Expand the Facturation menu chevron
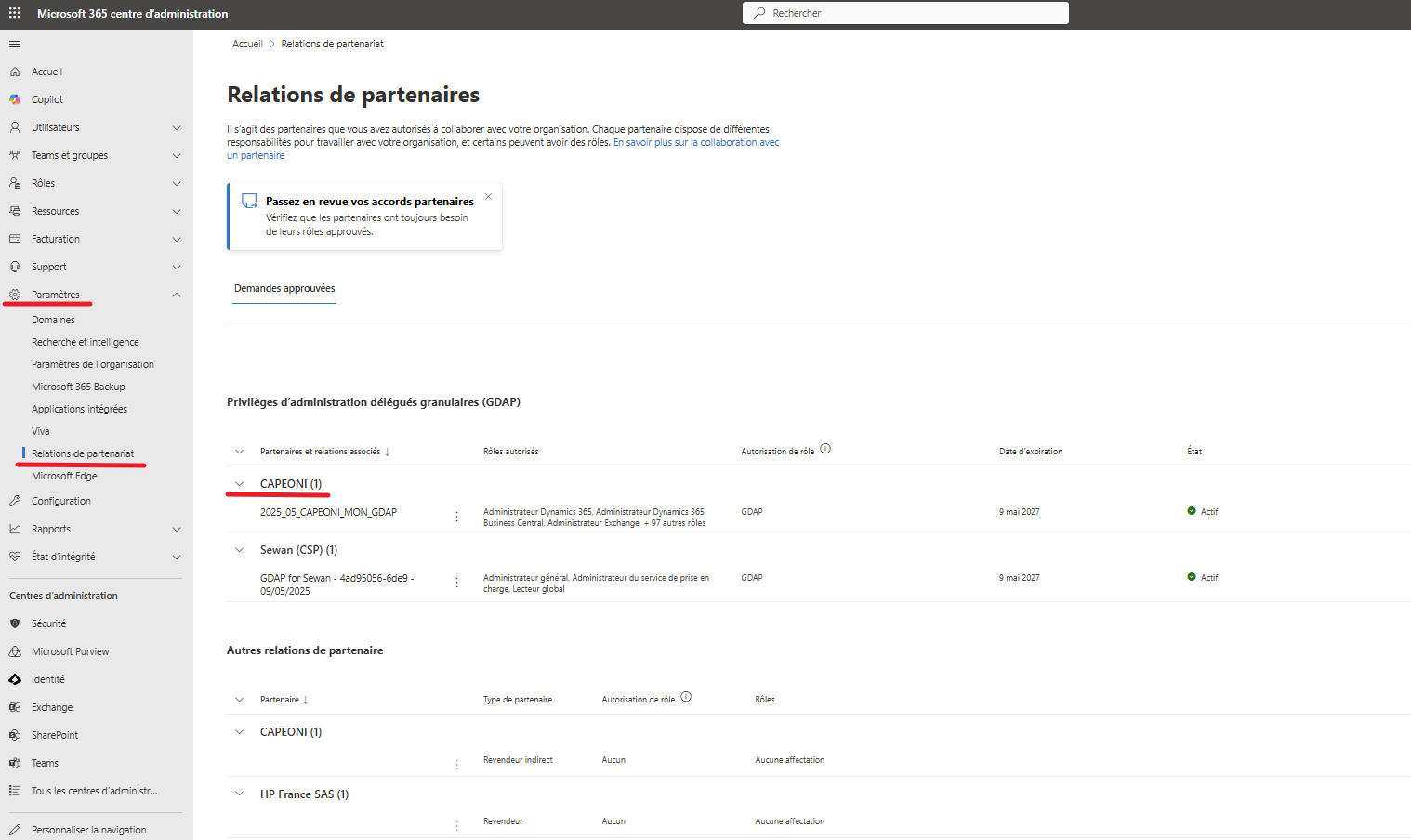Viewport: 1411px width, 840px height. click(x=177, y=239)
